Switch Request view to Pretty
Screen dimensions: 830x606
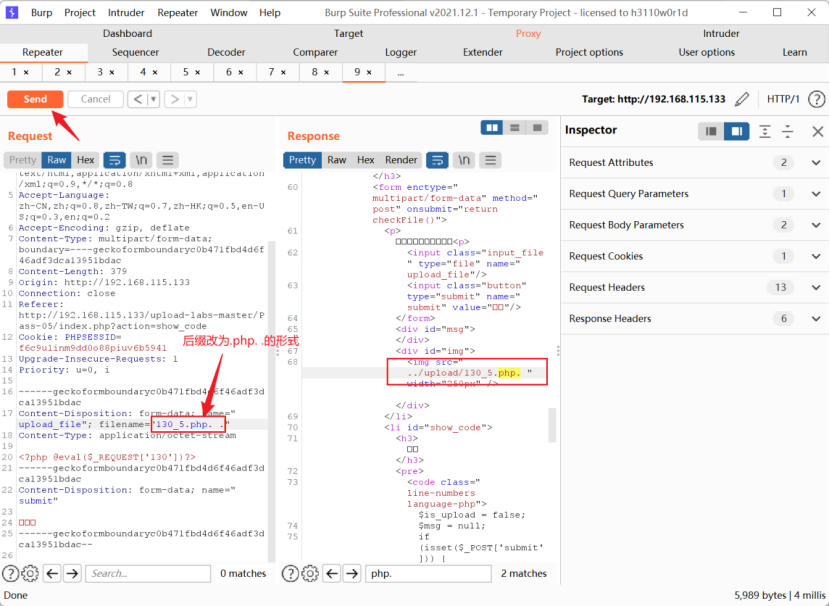click(x=23, y=160)
